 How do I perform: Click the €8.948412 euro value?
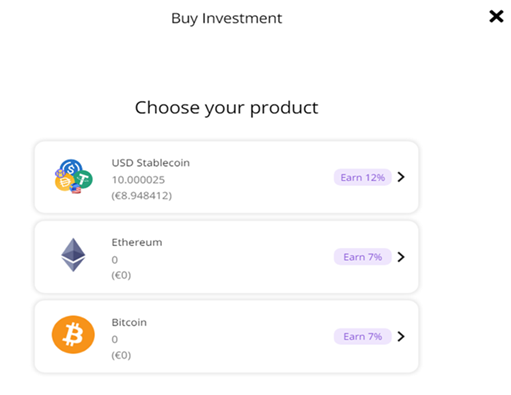point(142,196)
